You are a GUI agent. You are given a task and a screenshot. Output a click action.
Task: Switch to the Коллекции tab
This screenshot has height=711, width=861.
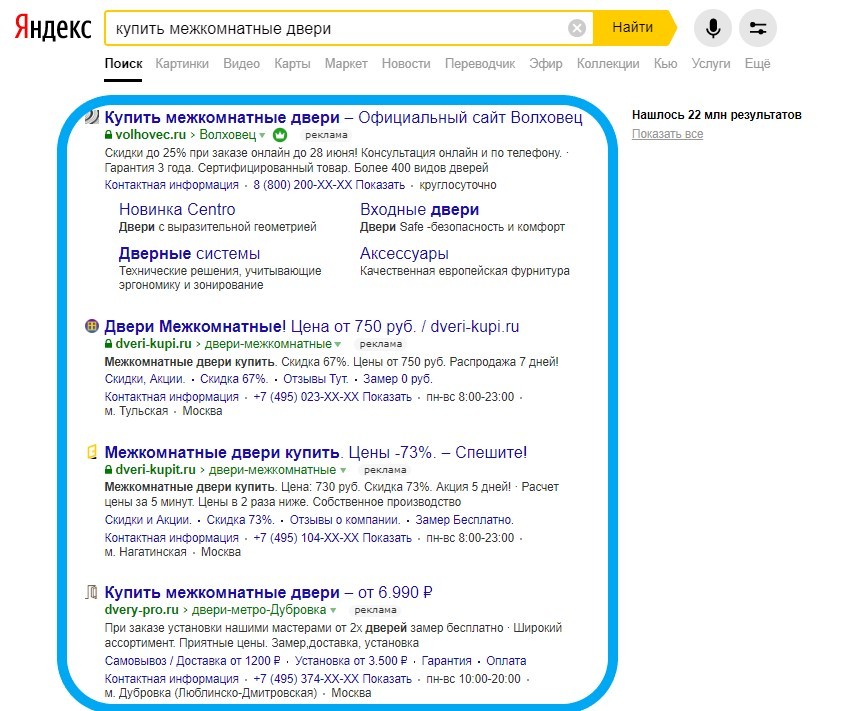click(608, 64)
